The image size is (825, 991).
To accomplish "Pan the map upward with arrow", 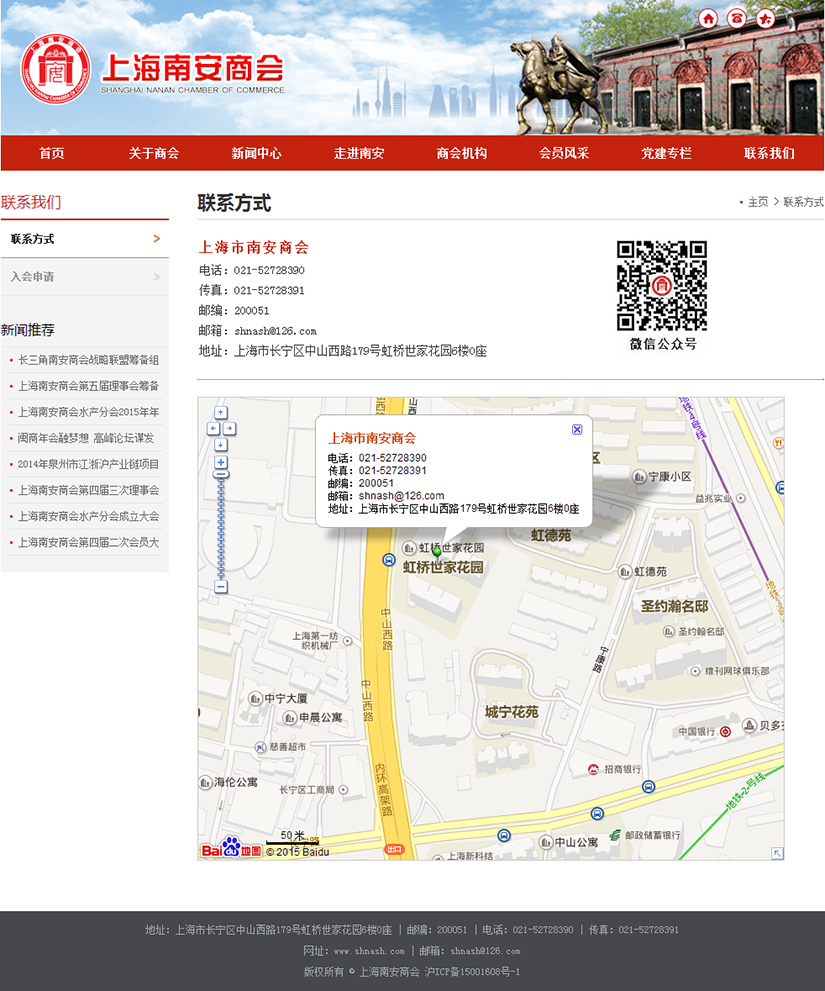I will coord(221,412).
